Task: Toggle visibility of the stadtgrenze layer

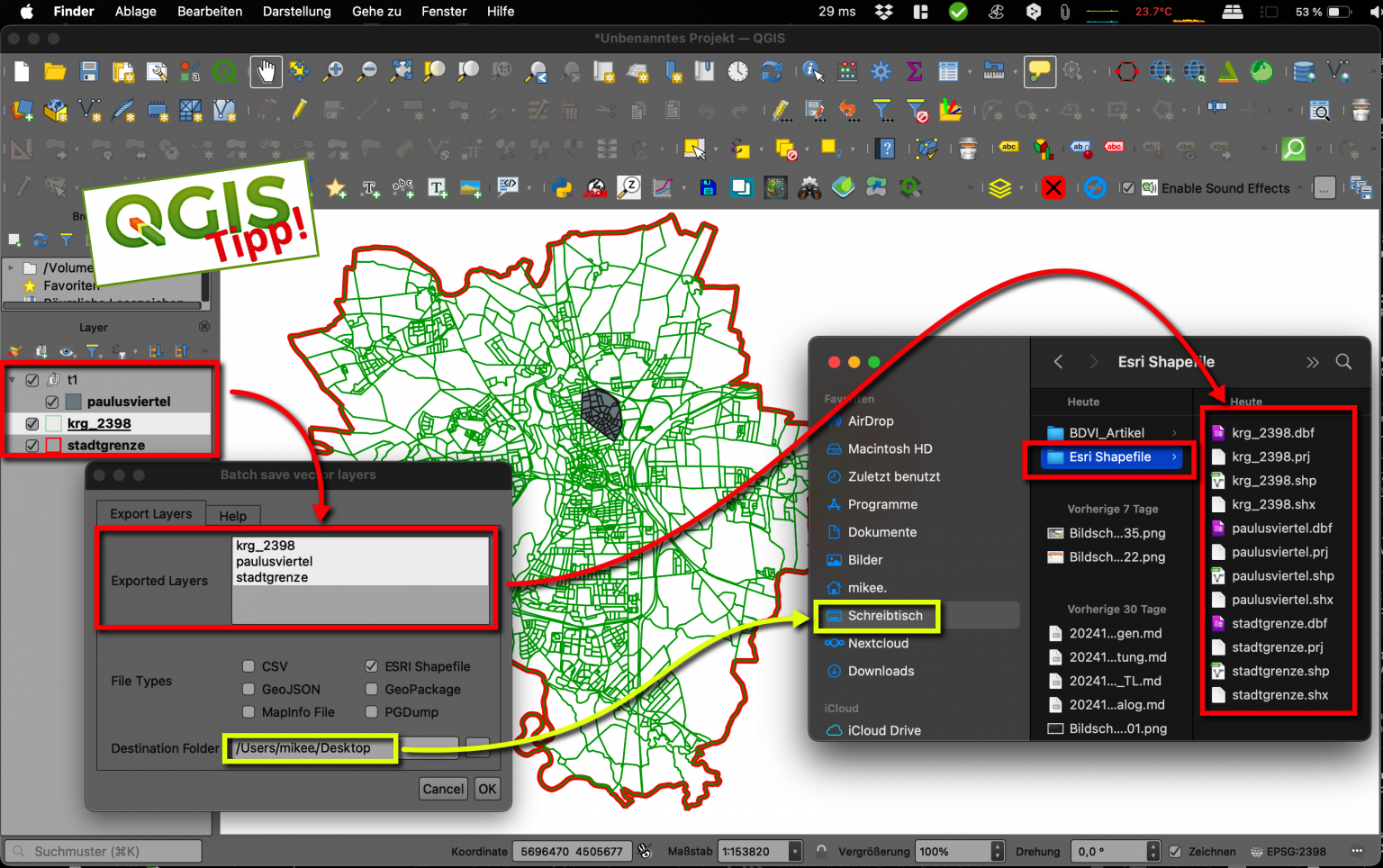Action: [x=32, y=445]
